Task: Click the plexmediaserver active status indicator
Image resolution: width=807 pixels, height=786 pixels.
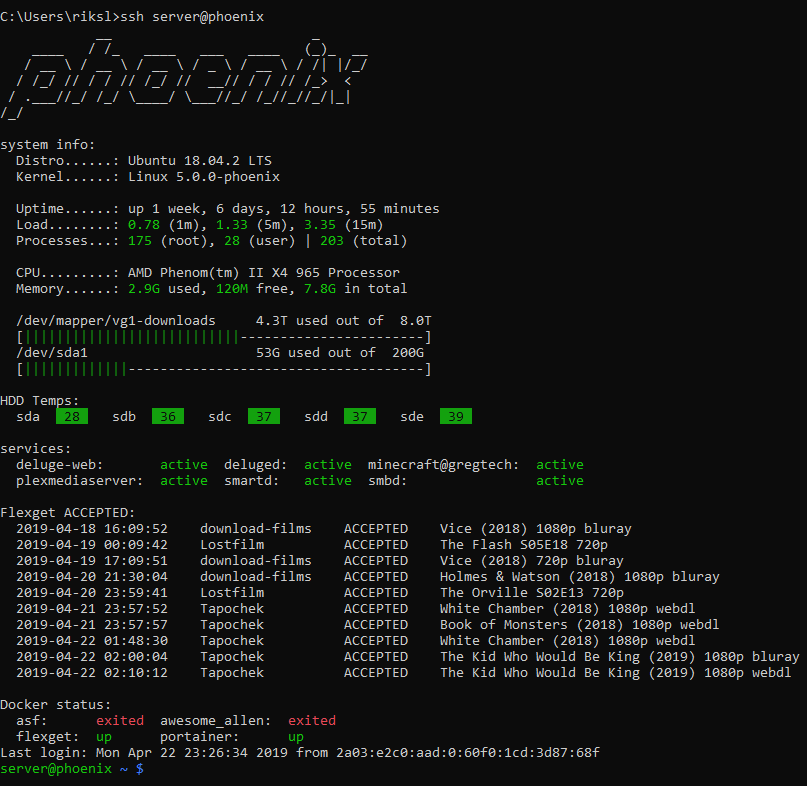Action: coord(183,480)
